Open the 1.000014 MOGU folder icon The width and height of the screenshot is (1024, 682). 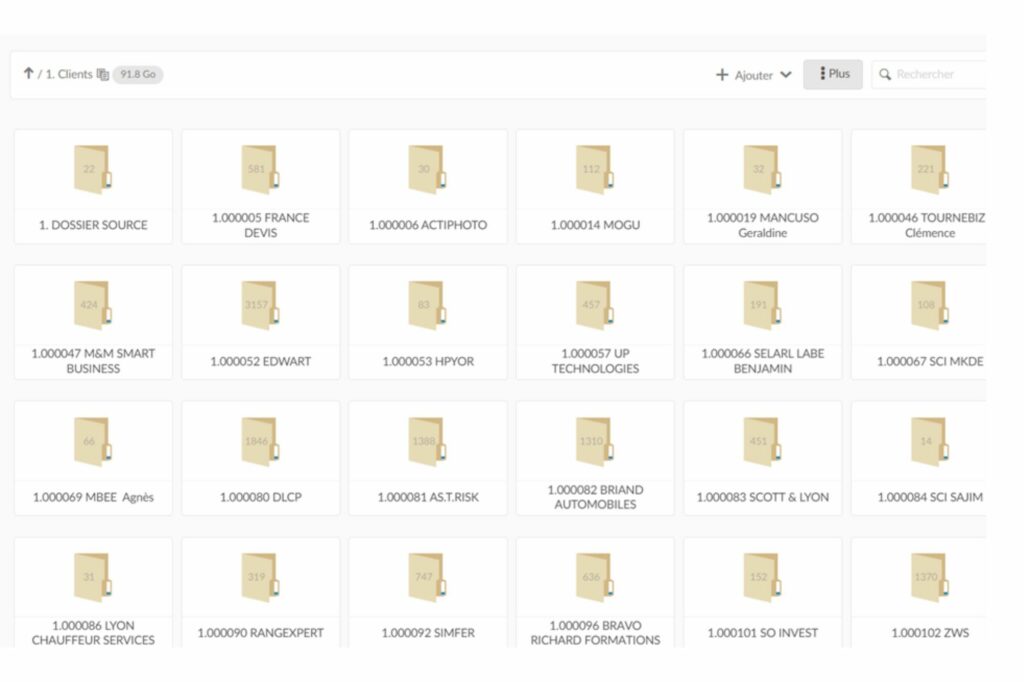click(x=594, y=169)
